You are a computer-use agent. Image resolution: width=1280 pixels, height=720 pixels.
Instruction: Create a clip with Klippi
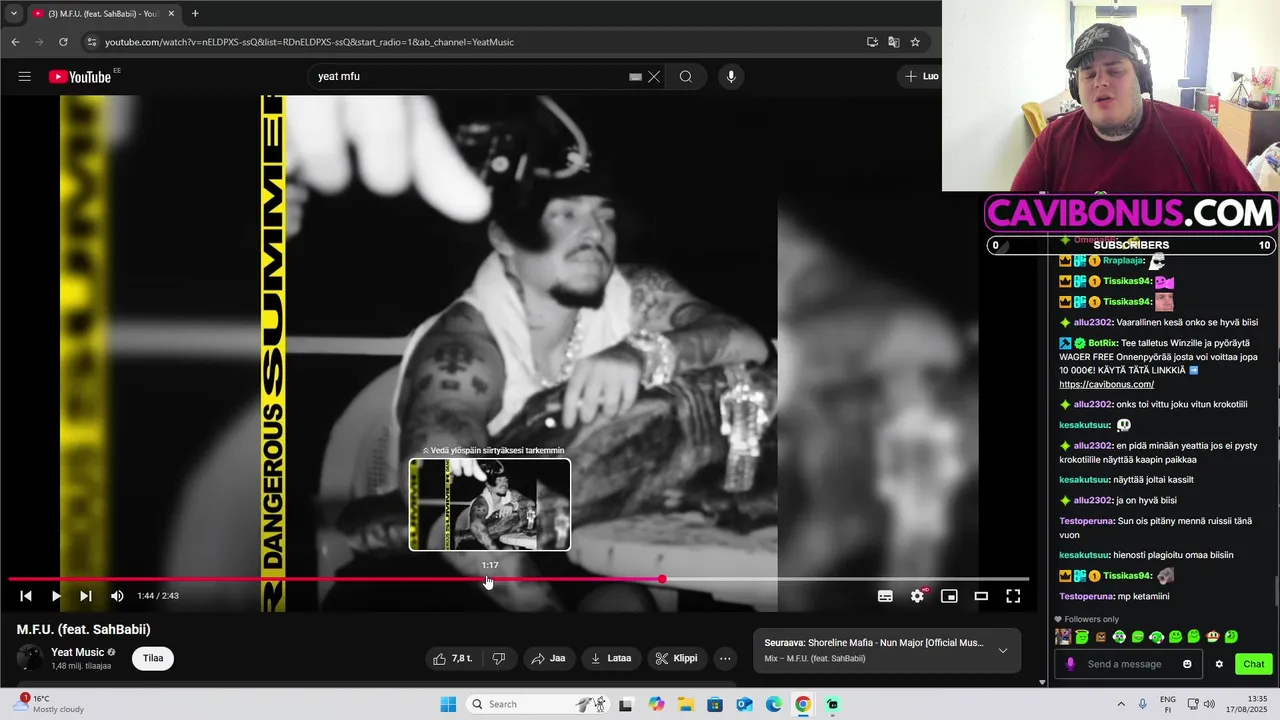(676, 658)
